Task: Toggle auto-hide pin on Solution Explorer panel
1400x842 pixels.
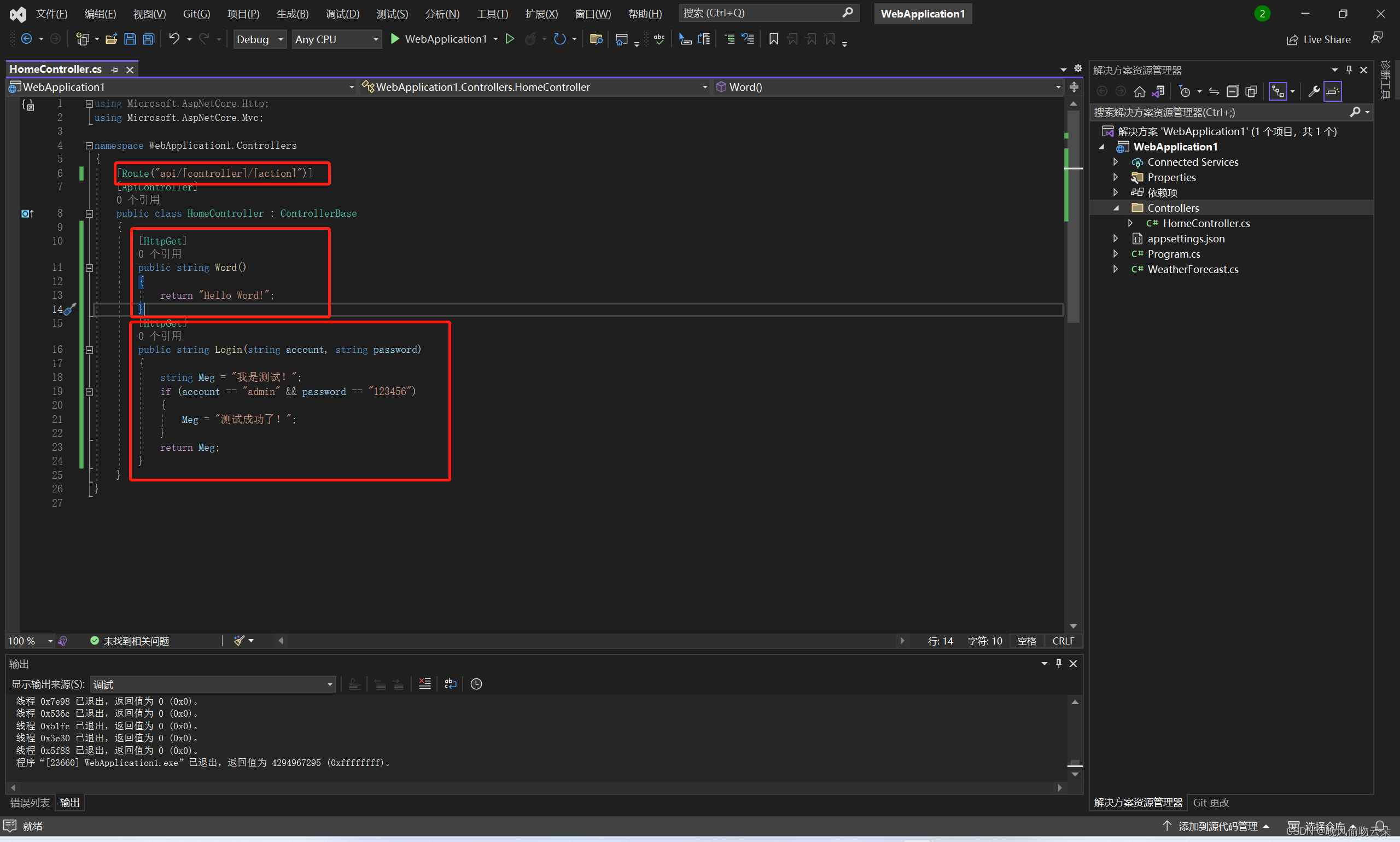Action: [x=1349, y=70]
